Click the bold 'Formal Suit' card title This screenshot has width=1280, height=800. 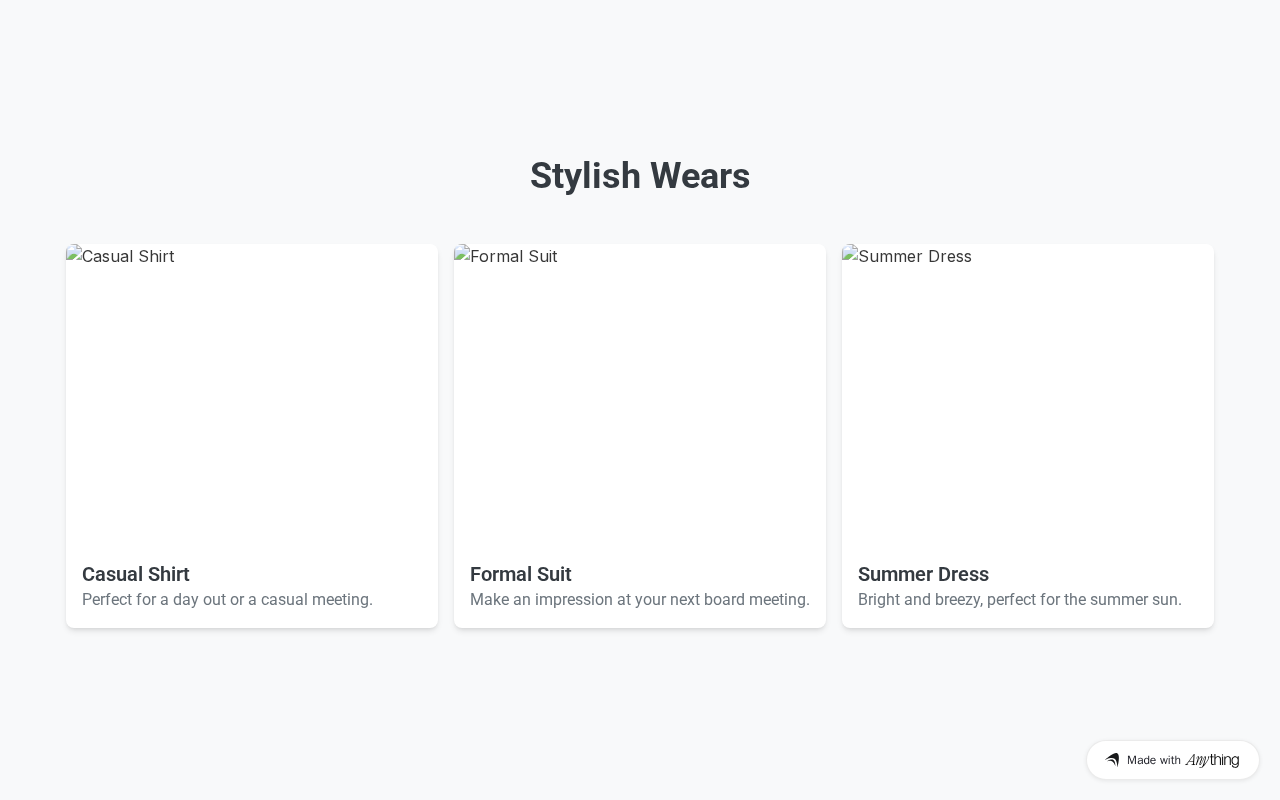[521, 574]
